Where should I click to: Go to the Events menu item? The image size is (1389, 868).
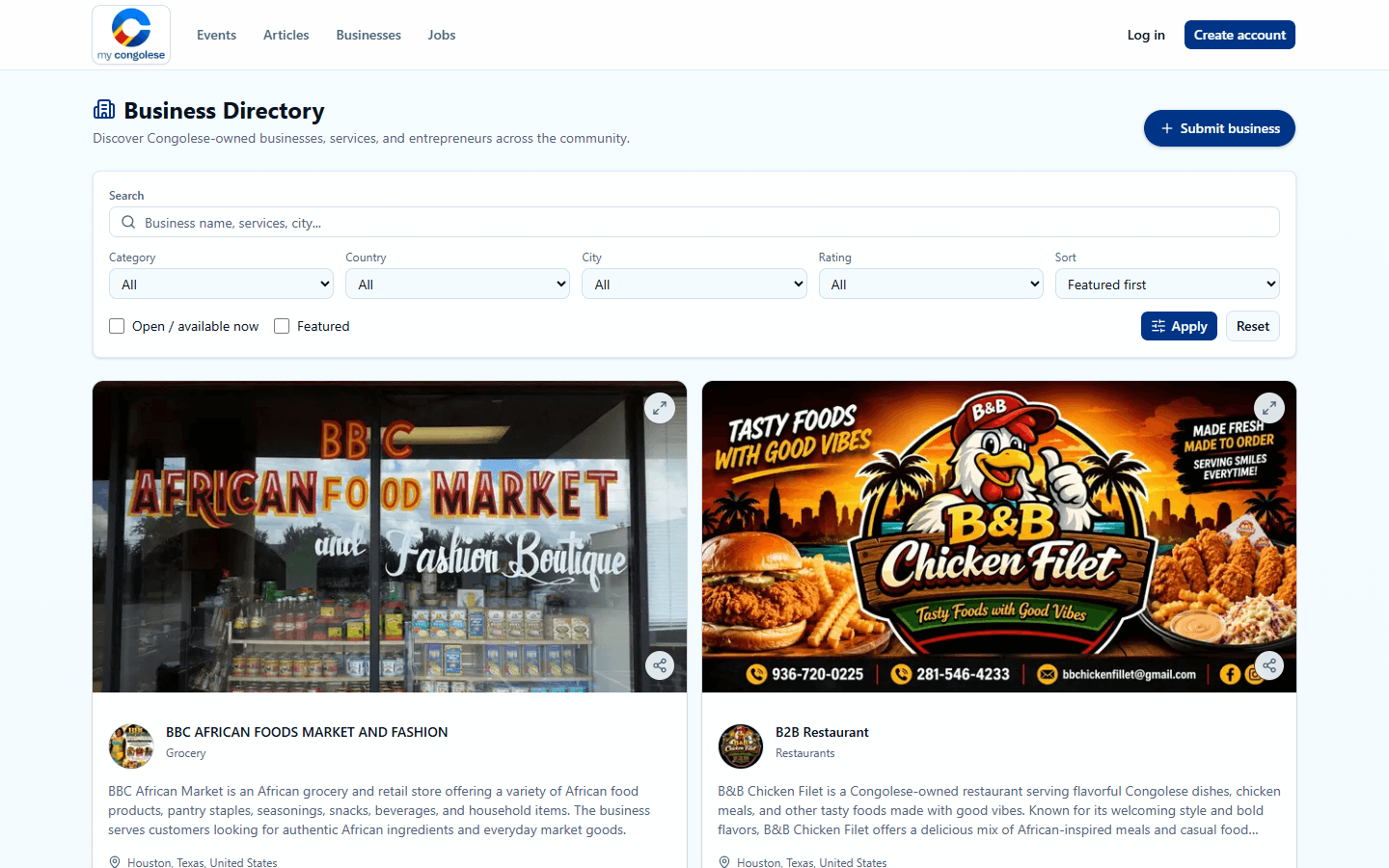pos(216,35)
